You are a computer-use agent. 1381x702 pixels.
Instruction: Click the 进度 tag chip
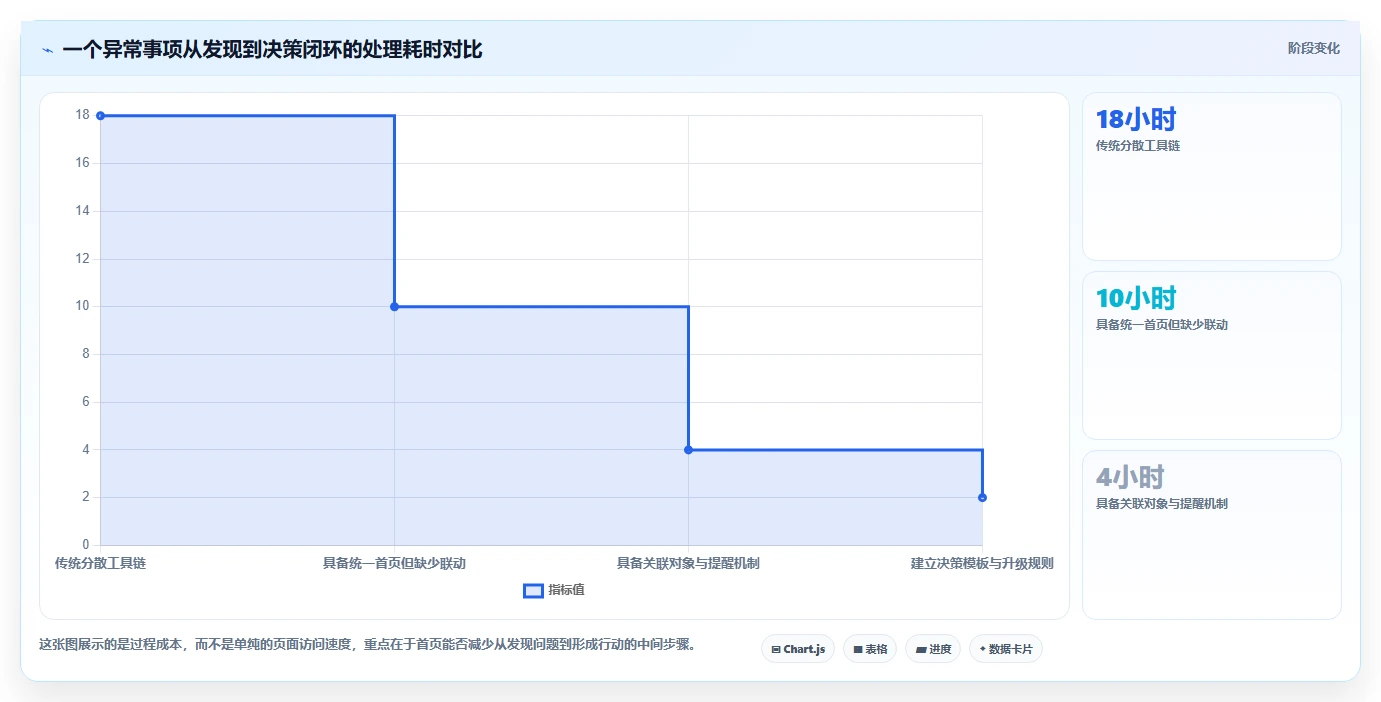pyautogui.click(x=932, y=649)
